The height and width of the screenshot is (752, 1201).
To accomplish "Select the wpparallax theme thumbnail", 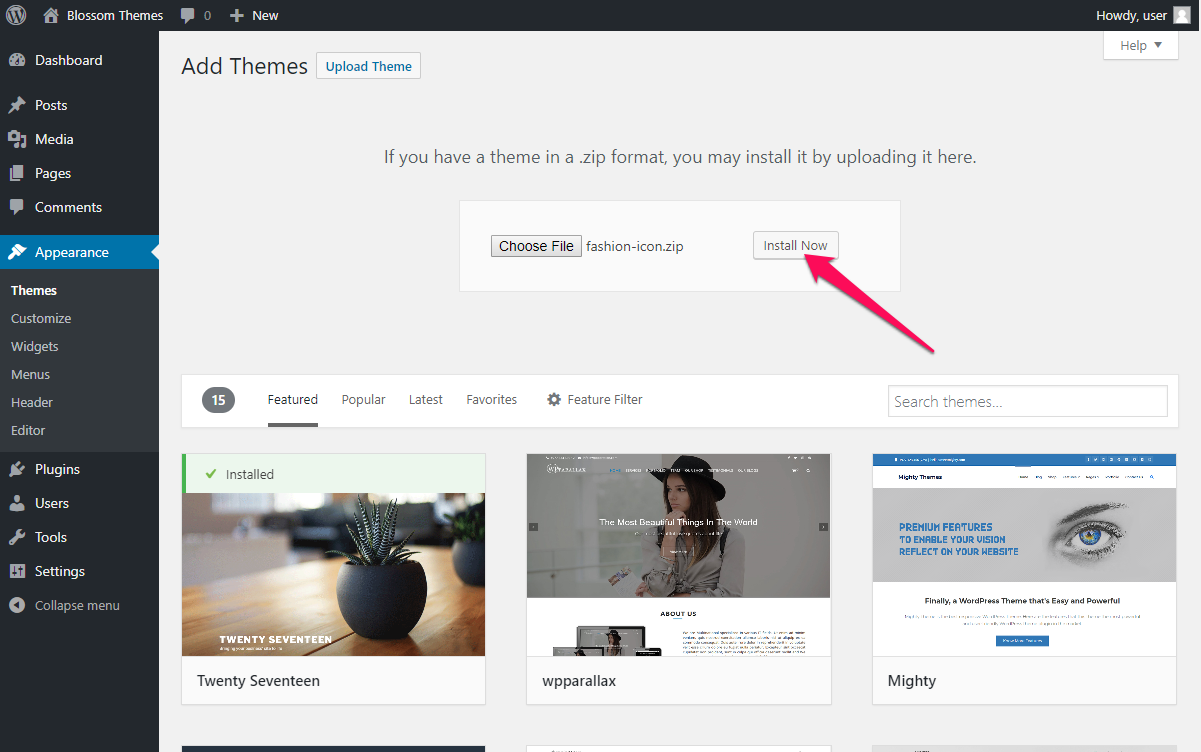I will [679, 555].
